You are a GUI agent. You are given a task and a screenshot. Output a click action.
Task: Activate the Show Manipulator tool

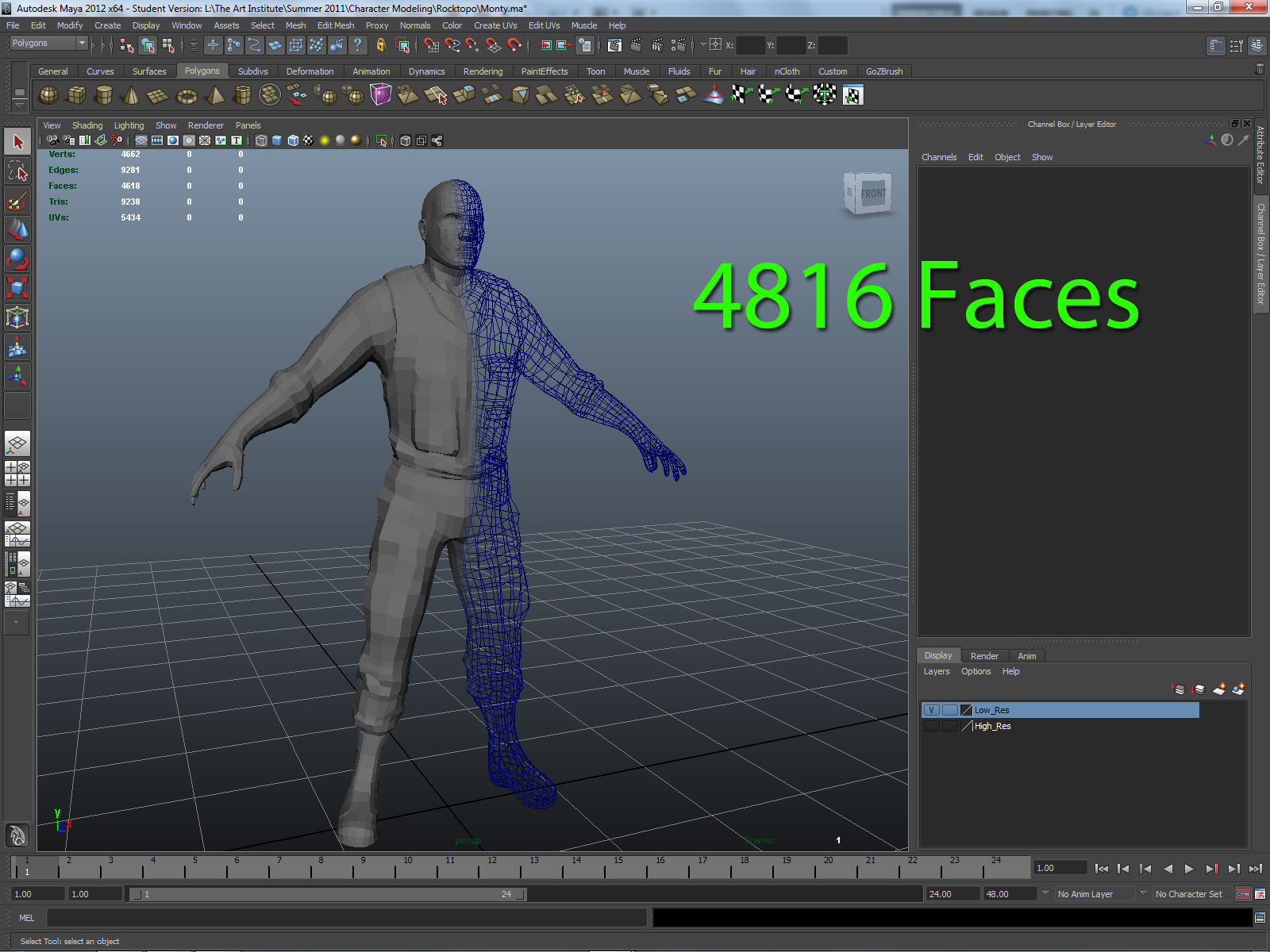[x=17, y=376]
